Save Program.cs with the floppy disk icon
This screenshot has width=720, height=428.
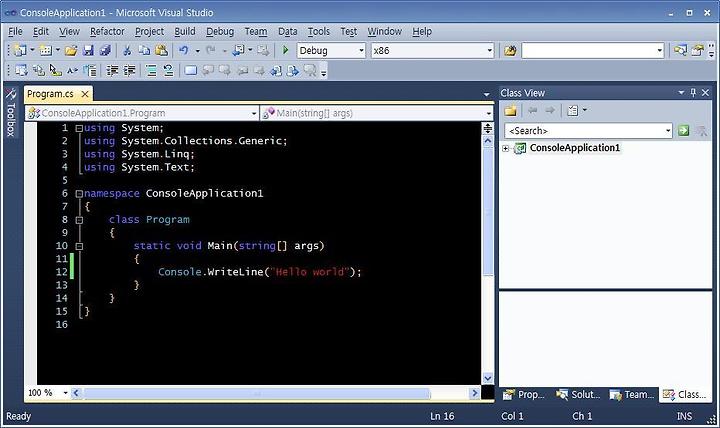(x=88, y=51)
